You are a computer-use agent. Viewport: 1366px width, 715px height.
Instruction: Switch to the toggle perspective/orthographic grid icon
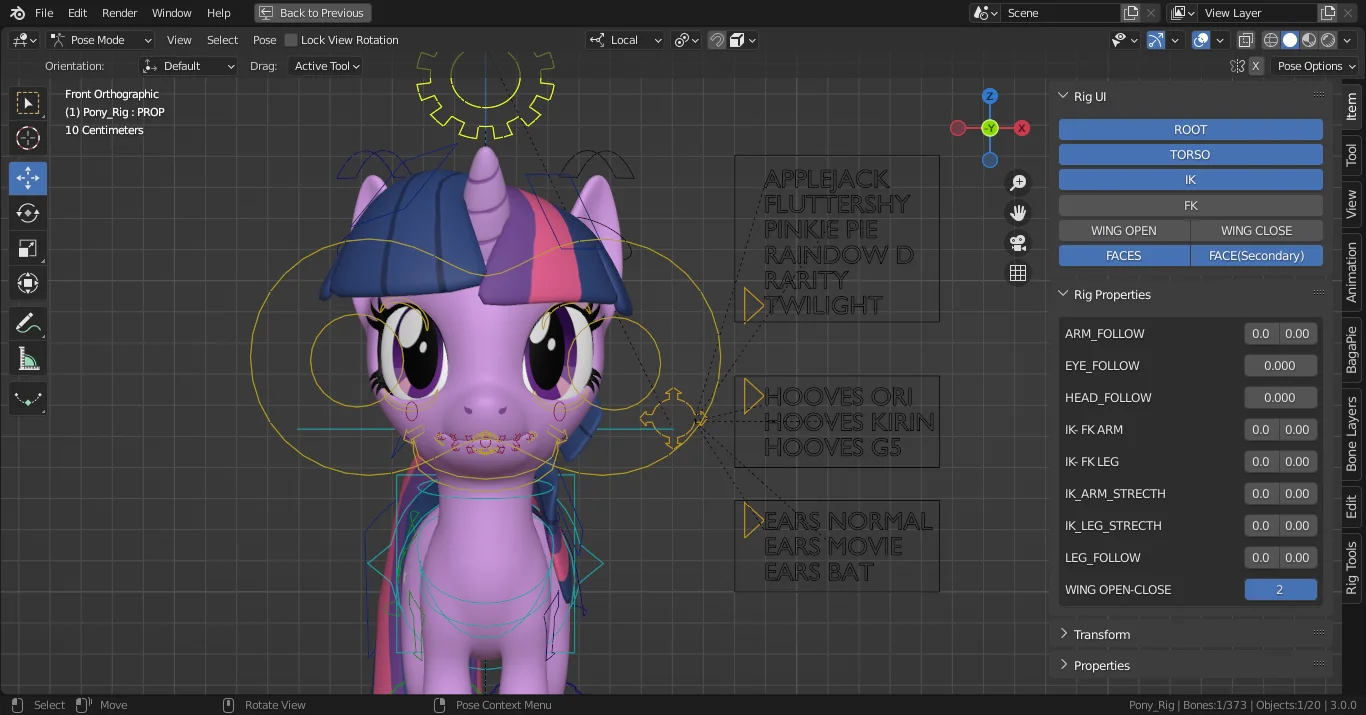click(1017, 272)
